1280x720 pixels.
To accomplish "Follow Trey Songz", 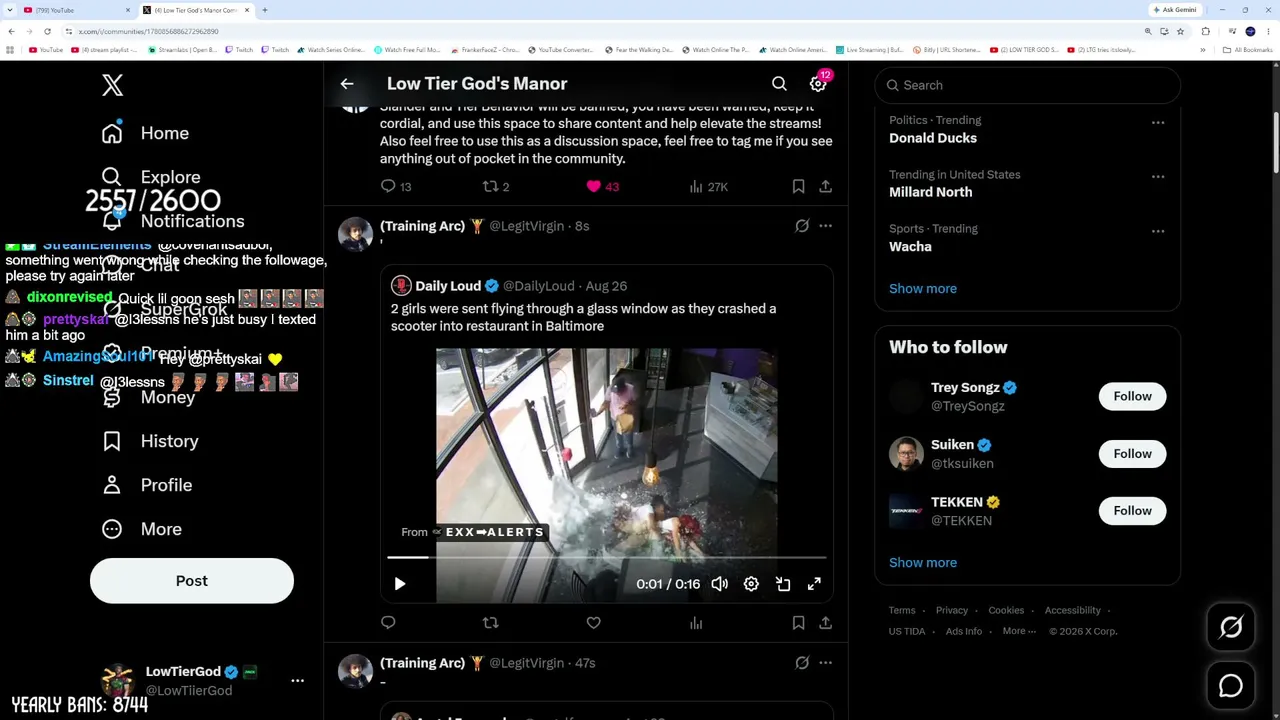I will (x=1133, y=396).
